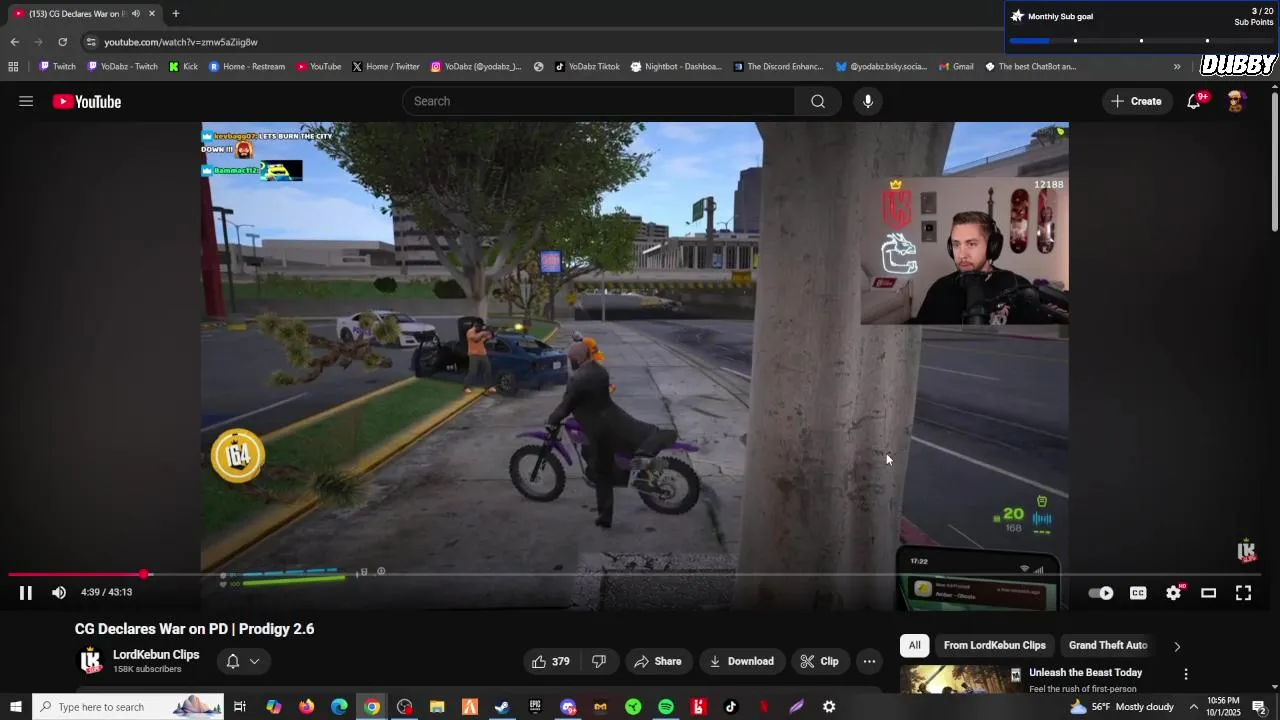1280x720 pixels.
Task: Create a clip of the video
Action: (820, 661)
